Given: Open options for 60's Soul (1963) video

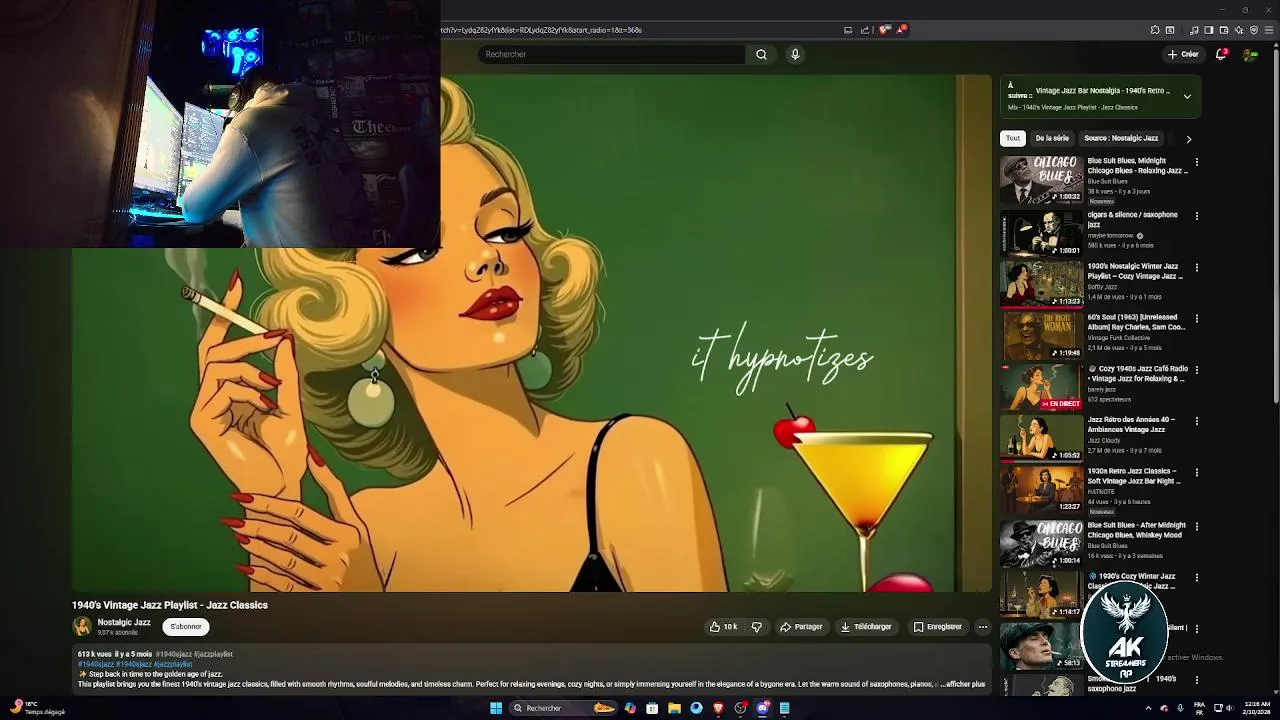Looking at the screenshot, I should (1196, 318).
